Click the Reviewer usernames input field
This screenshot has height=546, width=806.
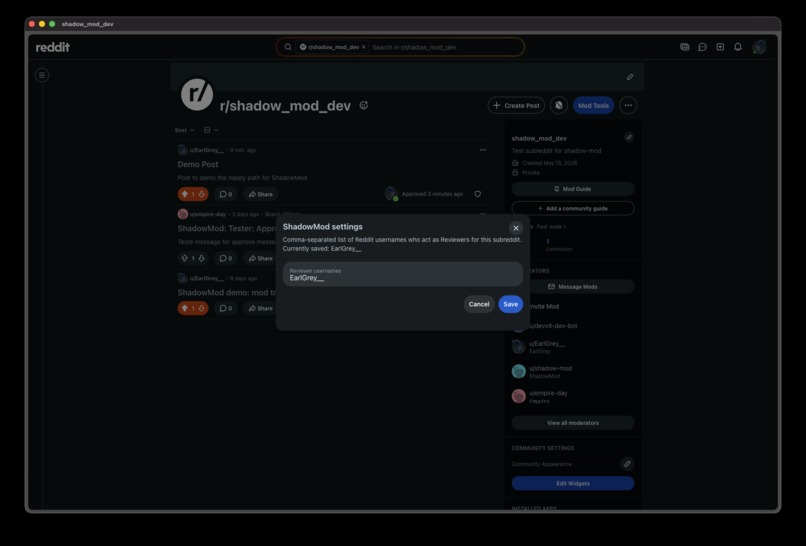pos(402,275)
